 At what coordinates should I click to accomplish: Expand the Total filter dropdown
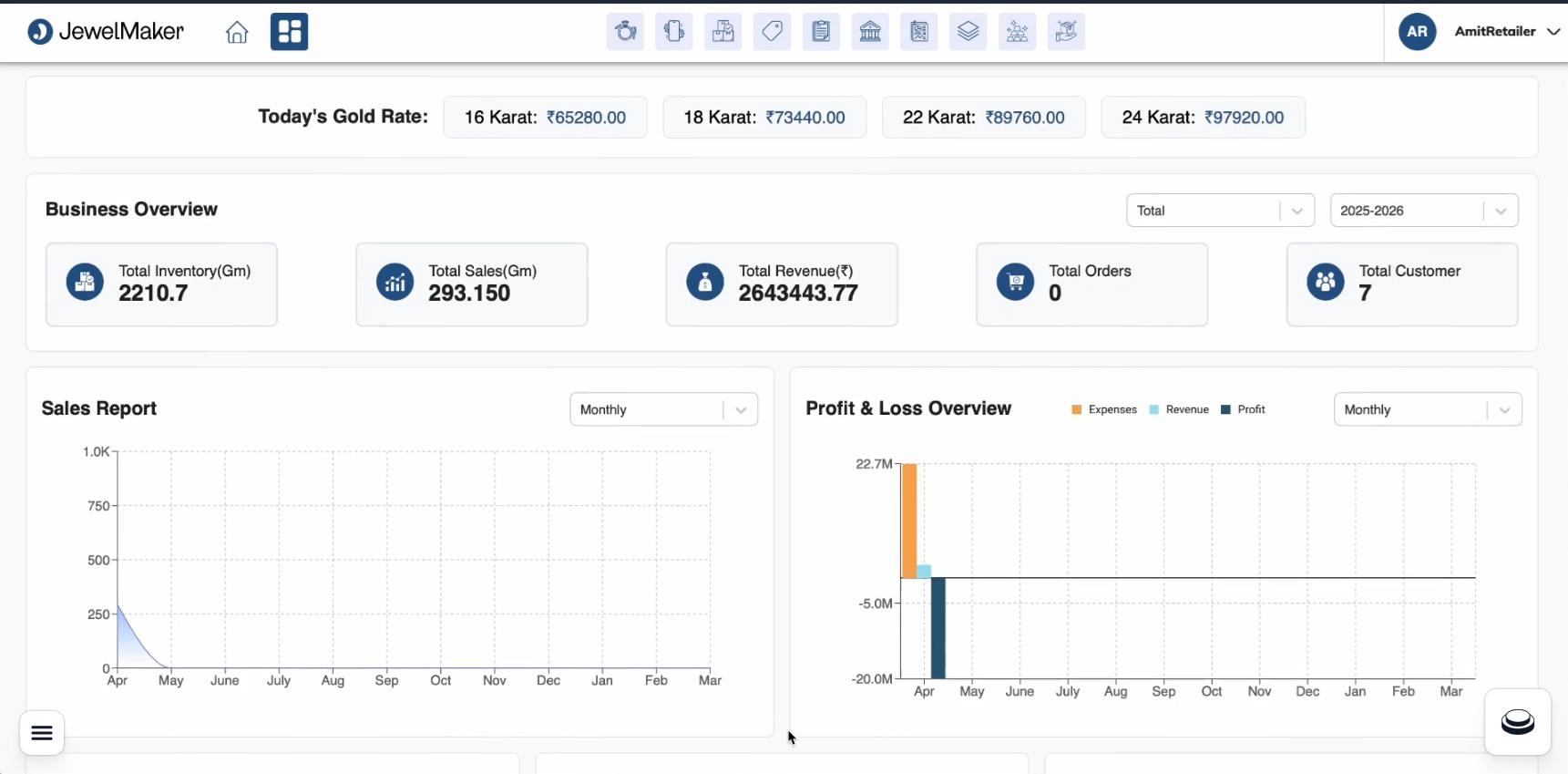pyautogui.click(x=1219, y=211)
